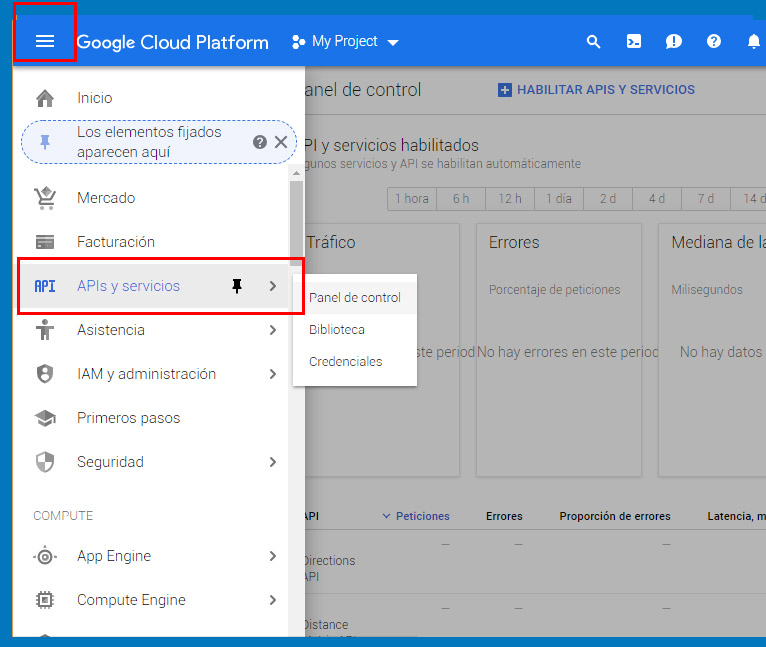Click the sidebar scroll up arrow
Screen dimensions: 766x647
tap(296, 173)
